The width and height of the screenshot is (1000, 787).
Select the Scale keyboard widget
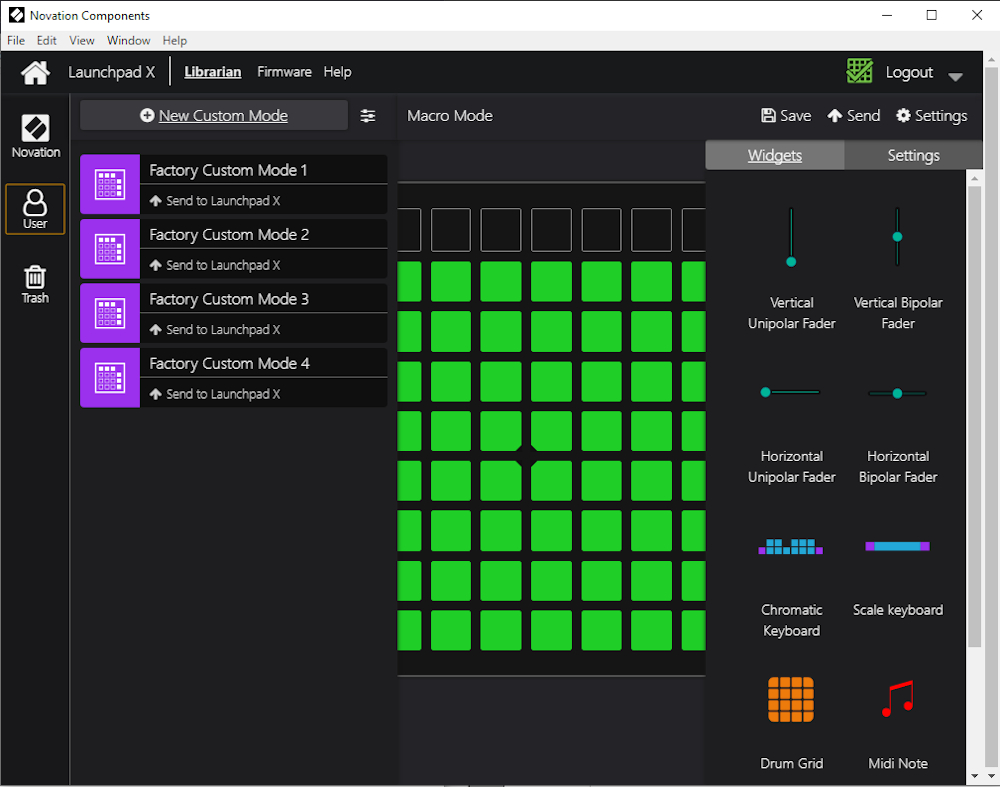897,546
